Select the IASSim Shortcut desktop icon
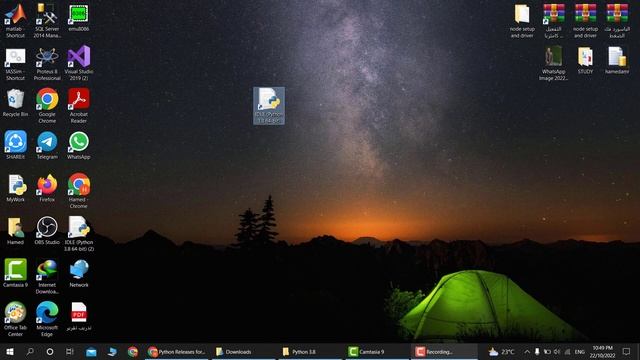The width and height of the screenshot is (640, 360). click(16, 64)
